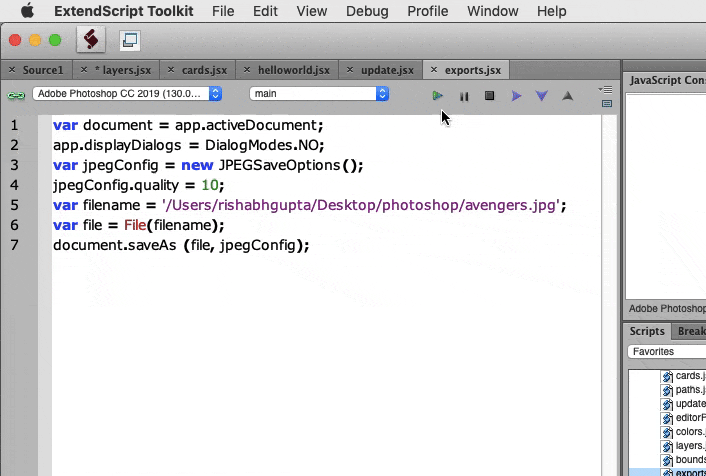Image resolution: width=706 pixels, height=476 pixels.
Task: Open the main engine dropdown
Action: [x=319, y=94]
